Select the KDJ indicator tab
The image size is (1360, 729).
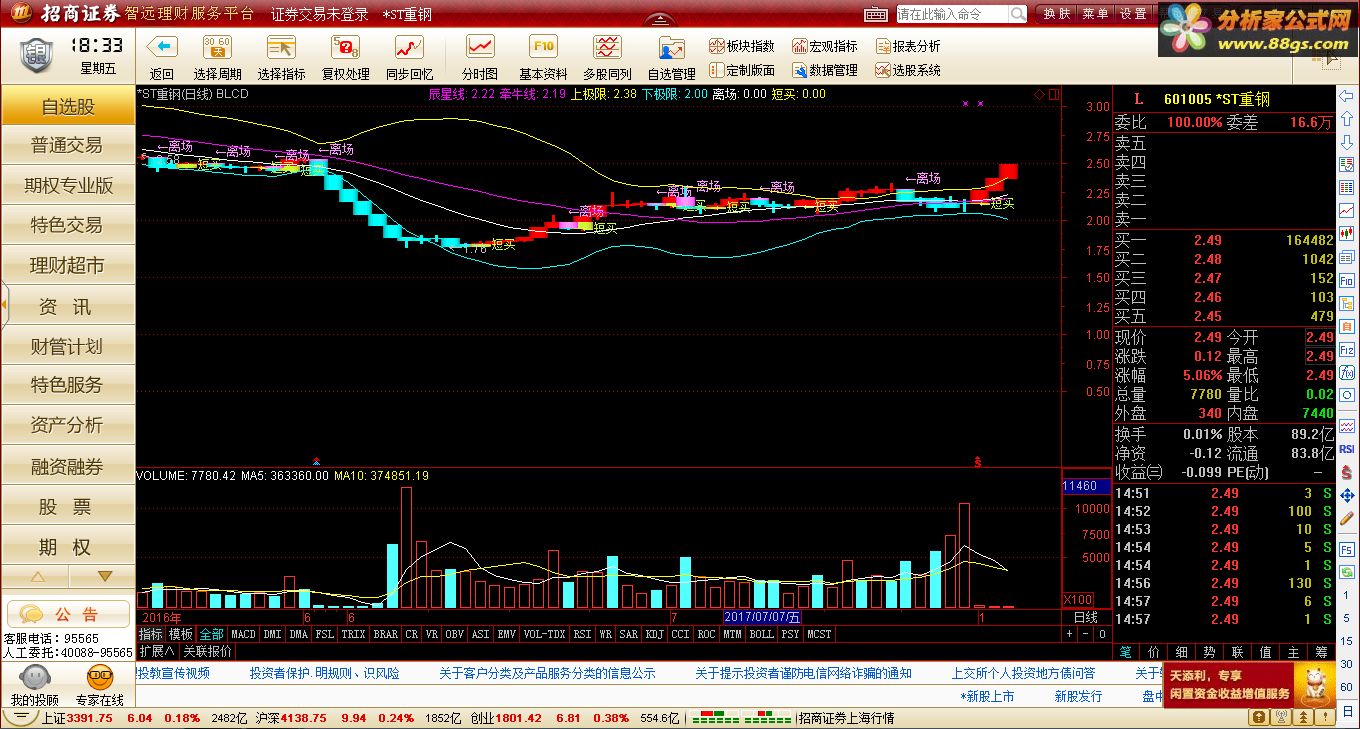[x=654, y=634]
